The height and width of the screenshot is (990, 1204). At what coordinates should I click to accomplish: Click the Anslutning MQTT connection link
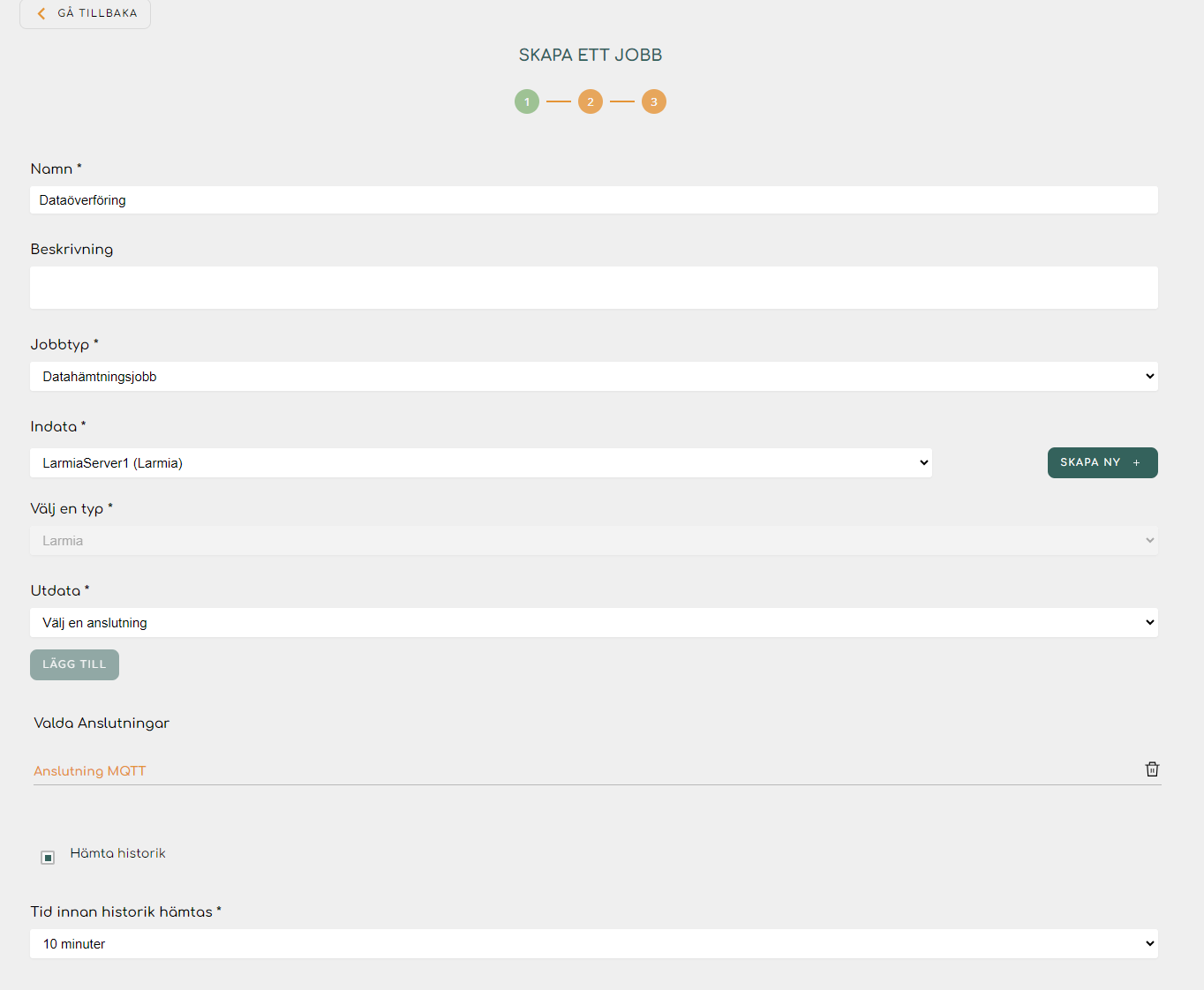tap(90, 771)
